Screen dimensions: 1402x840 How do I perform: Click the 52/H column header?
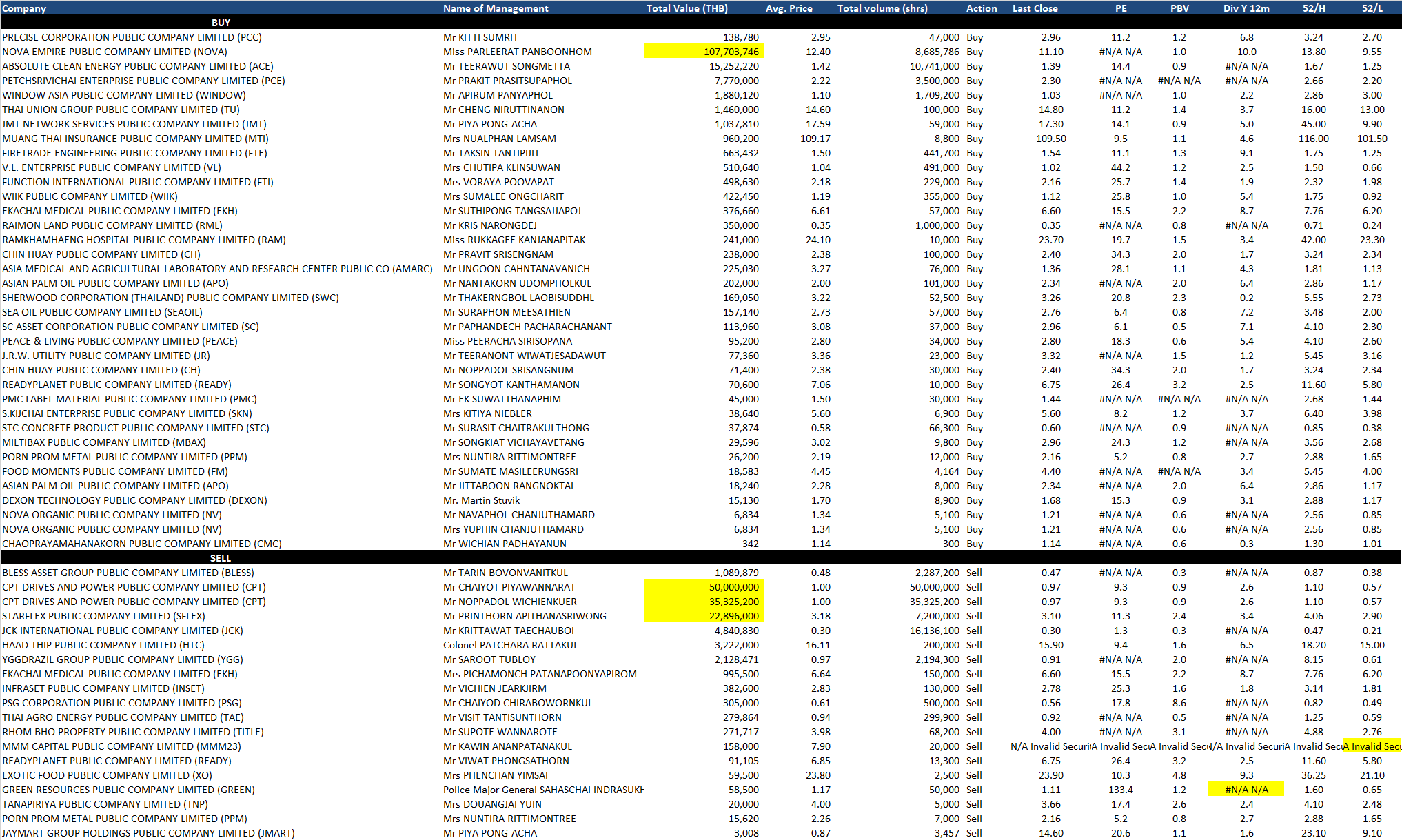point(1314,8)
